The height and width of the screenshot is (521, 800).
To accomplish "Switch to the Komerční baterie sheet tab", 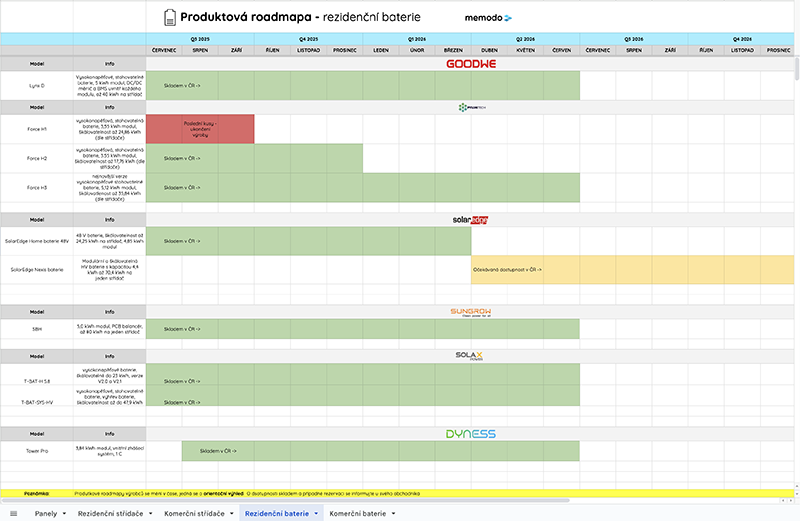I will tap(358, 513).
